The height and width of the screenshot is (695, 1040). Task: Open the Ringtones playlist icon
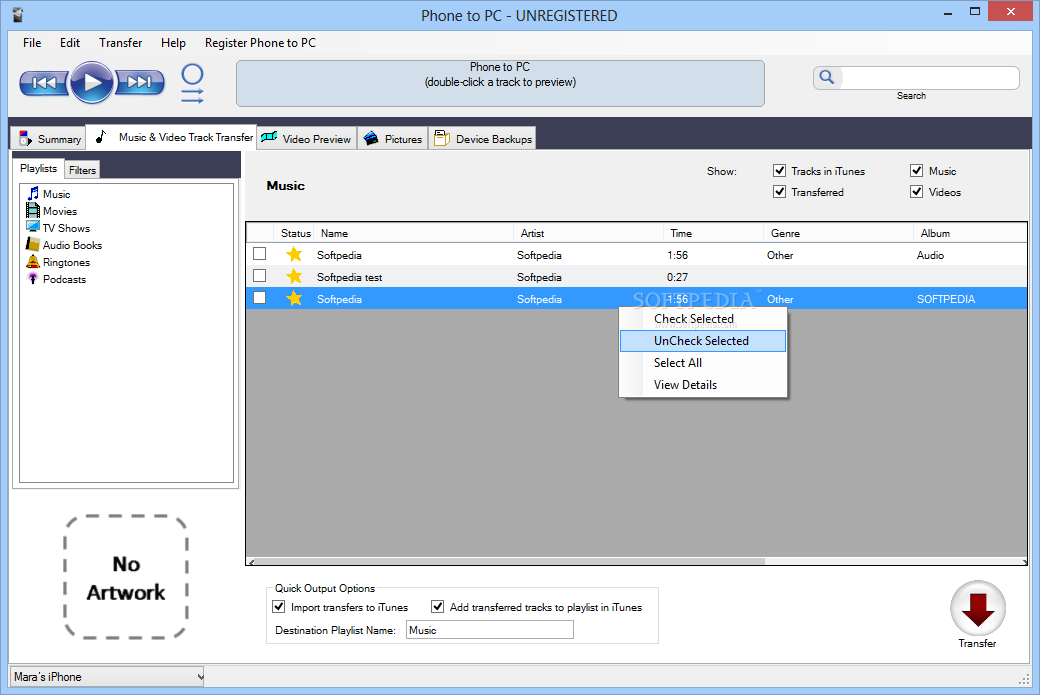tap(32, 262)
